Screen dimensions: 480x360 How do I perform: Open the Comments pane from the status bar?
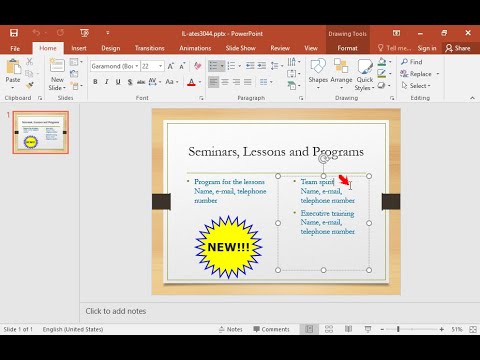coord(271,329)
